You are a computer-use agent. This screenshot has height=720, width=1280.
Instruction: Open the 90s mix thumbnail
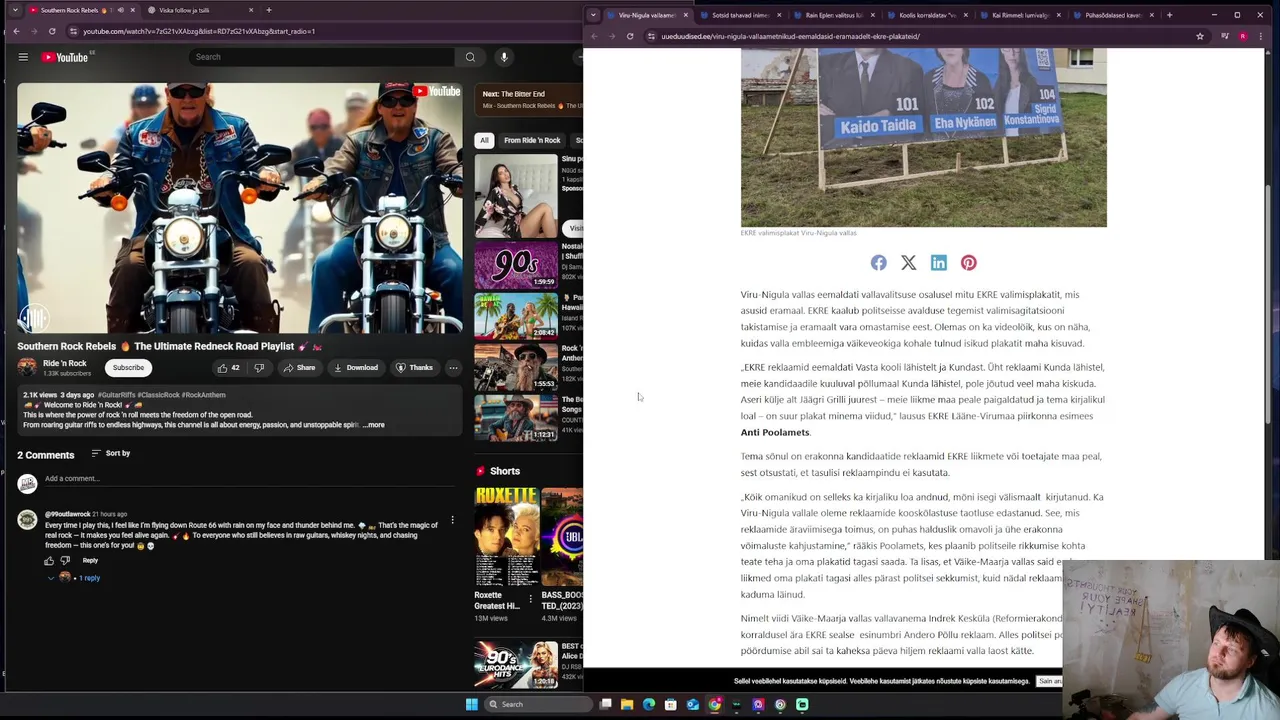pos(516,265)
